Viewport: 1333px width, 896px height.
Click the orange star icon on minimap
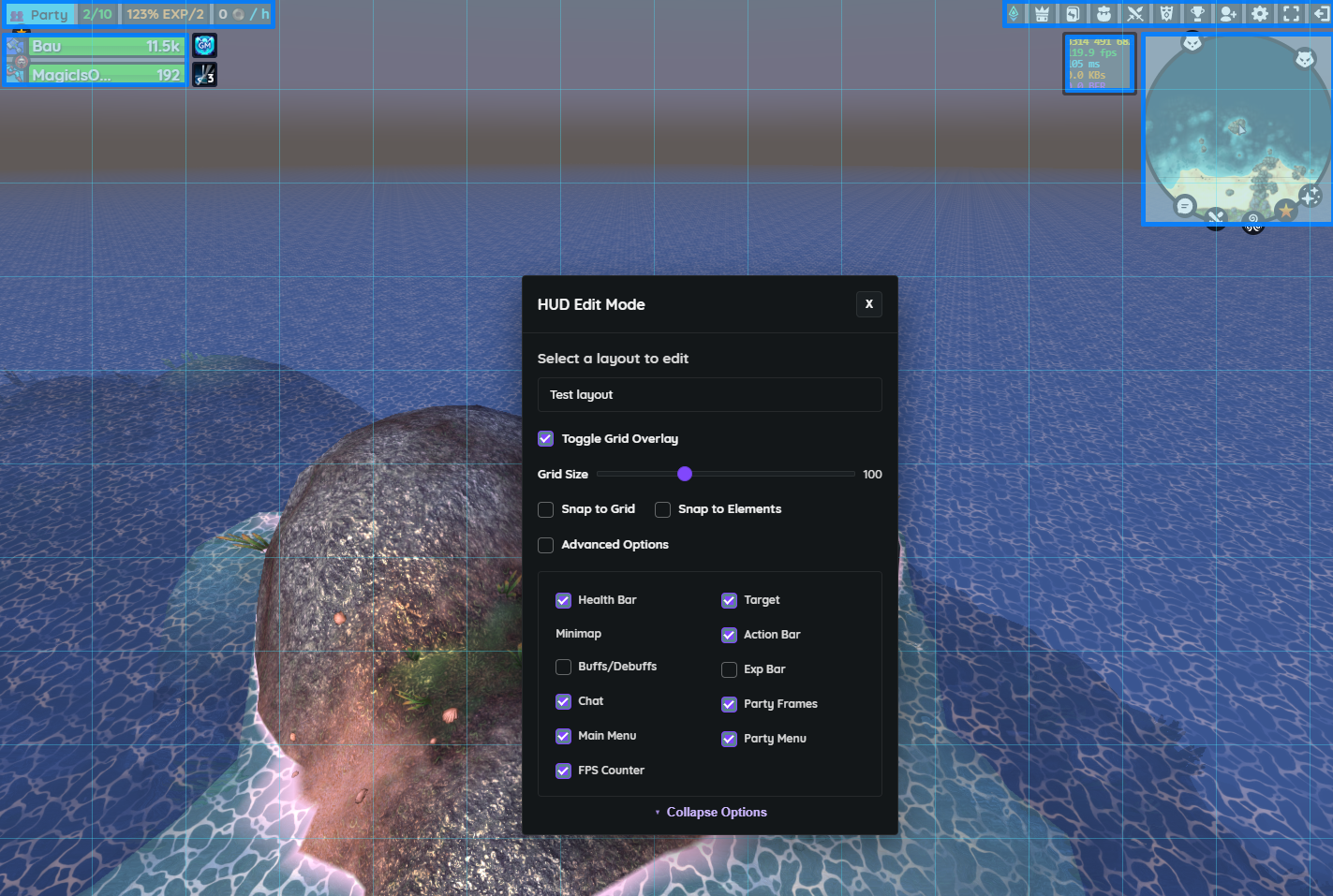click(x=1286, y=211)
